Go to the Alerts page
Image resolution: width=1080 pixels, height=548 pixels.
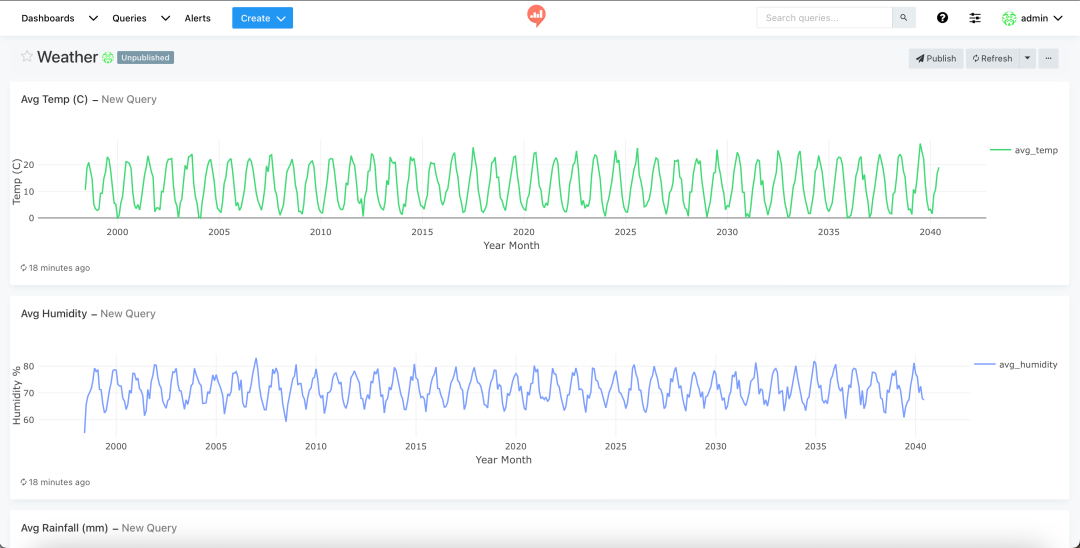198,19
